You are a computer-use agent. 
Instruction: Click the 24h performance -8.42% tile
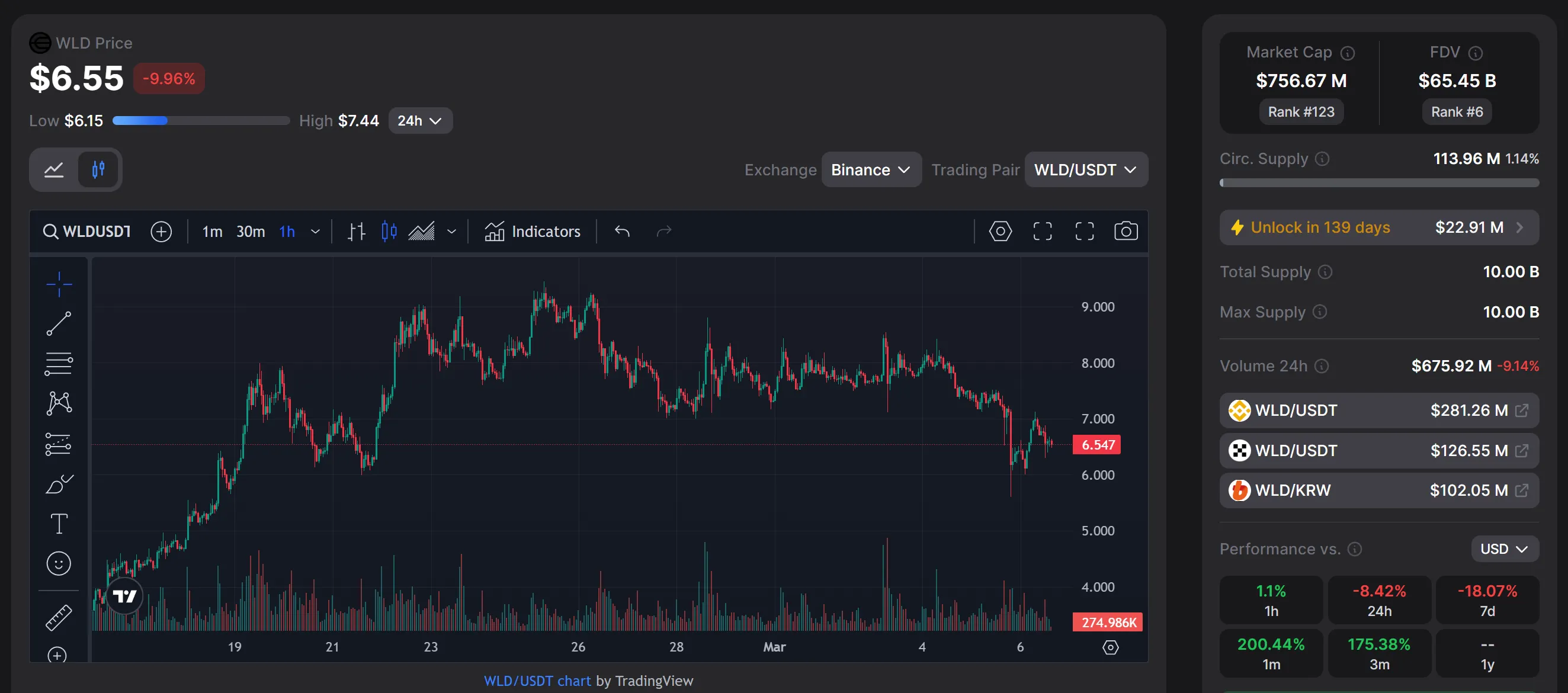[x=1379, y=600]
